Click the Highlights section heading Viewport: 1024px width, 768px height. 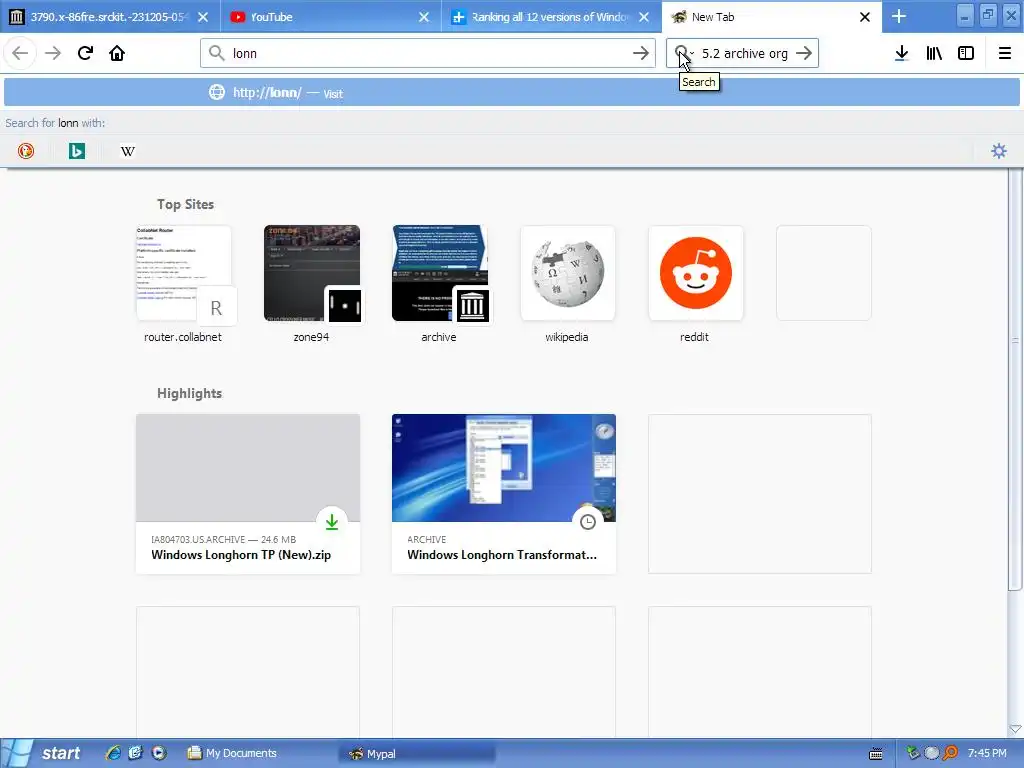coord(189,393)
